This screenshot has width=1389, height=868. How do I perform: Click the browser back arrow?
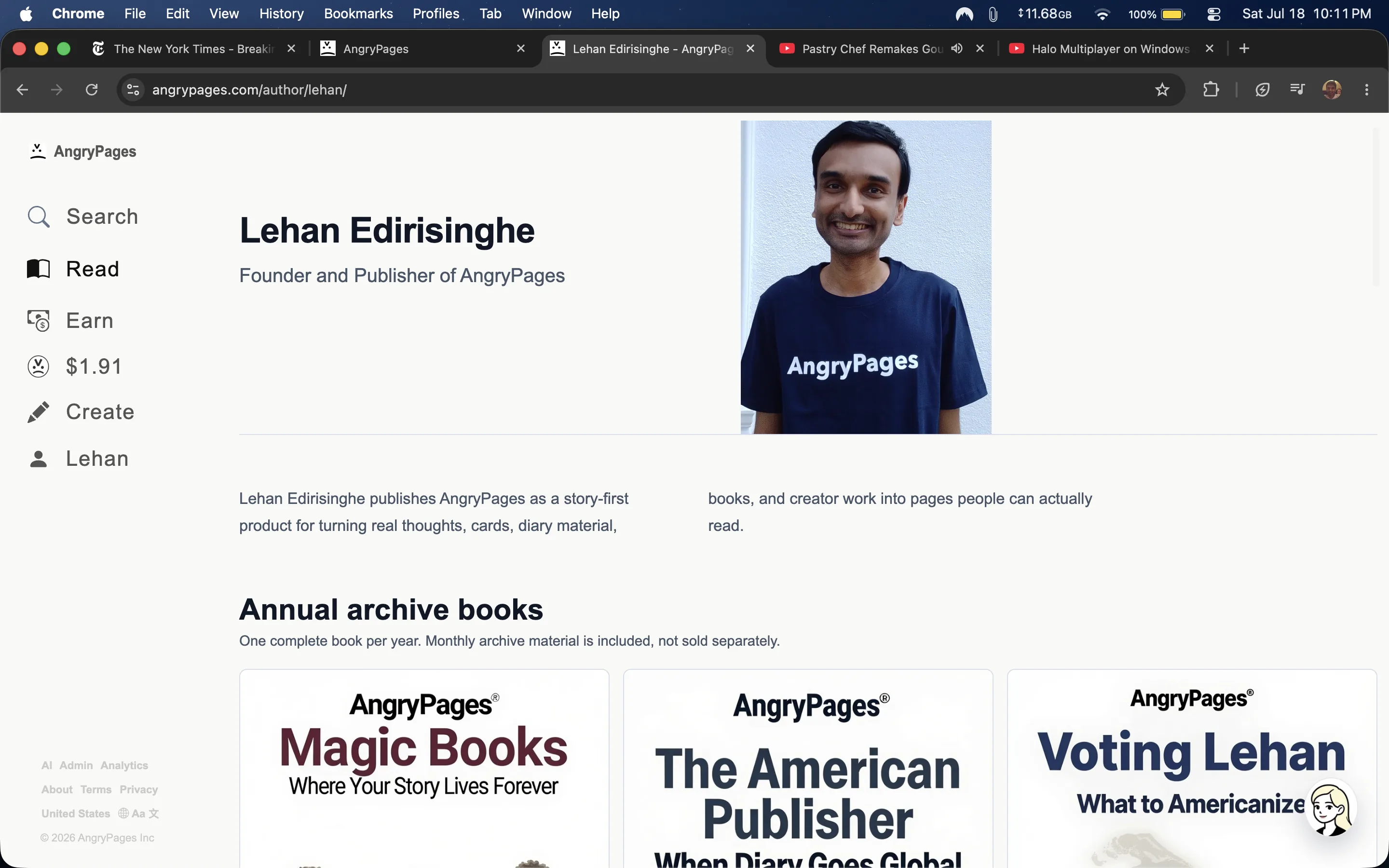[22, 90]
